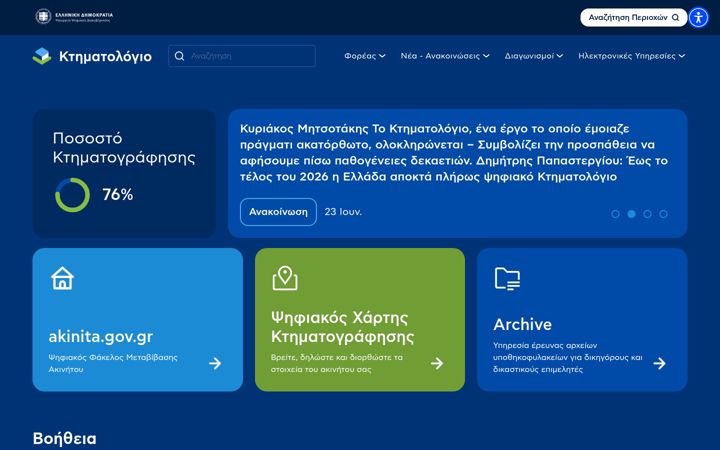Expand the Ηλεκτρονικές Υπηρεσίες menu
The image size is (720, 450).
point(631,56)
